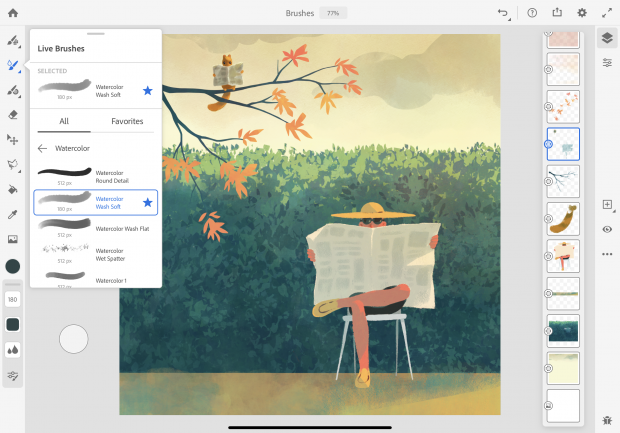Open the three-dot layer actions menu

tap(607, 254)
